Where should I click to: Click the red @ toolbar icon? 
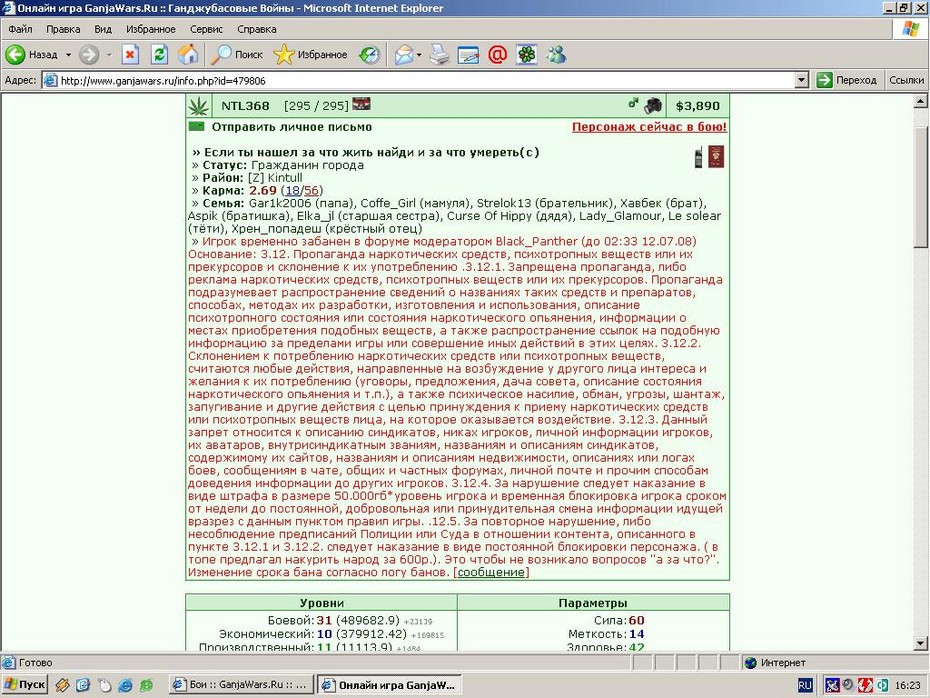(x=497, y=55)
